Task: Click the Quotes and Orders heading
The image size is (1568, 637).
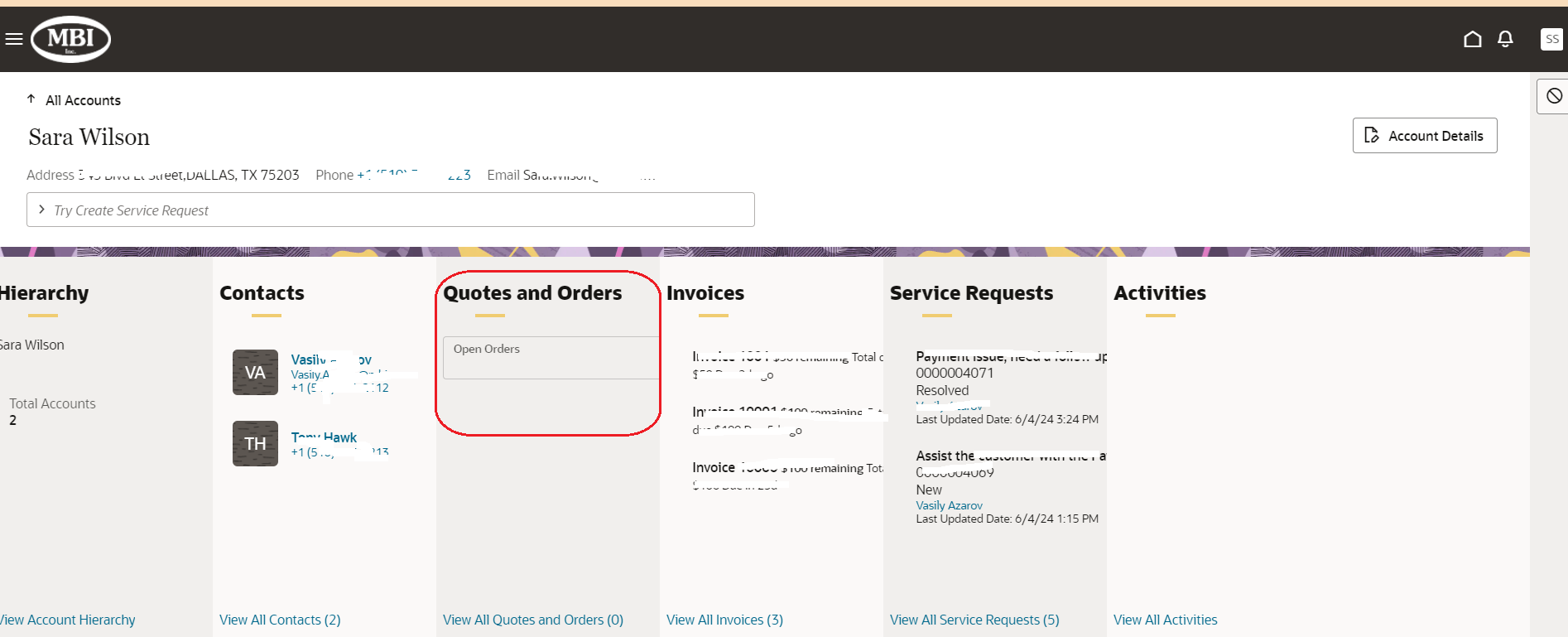Action: point(532,293)
